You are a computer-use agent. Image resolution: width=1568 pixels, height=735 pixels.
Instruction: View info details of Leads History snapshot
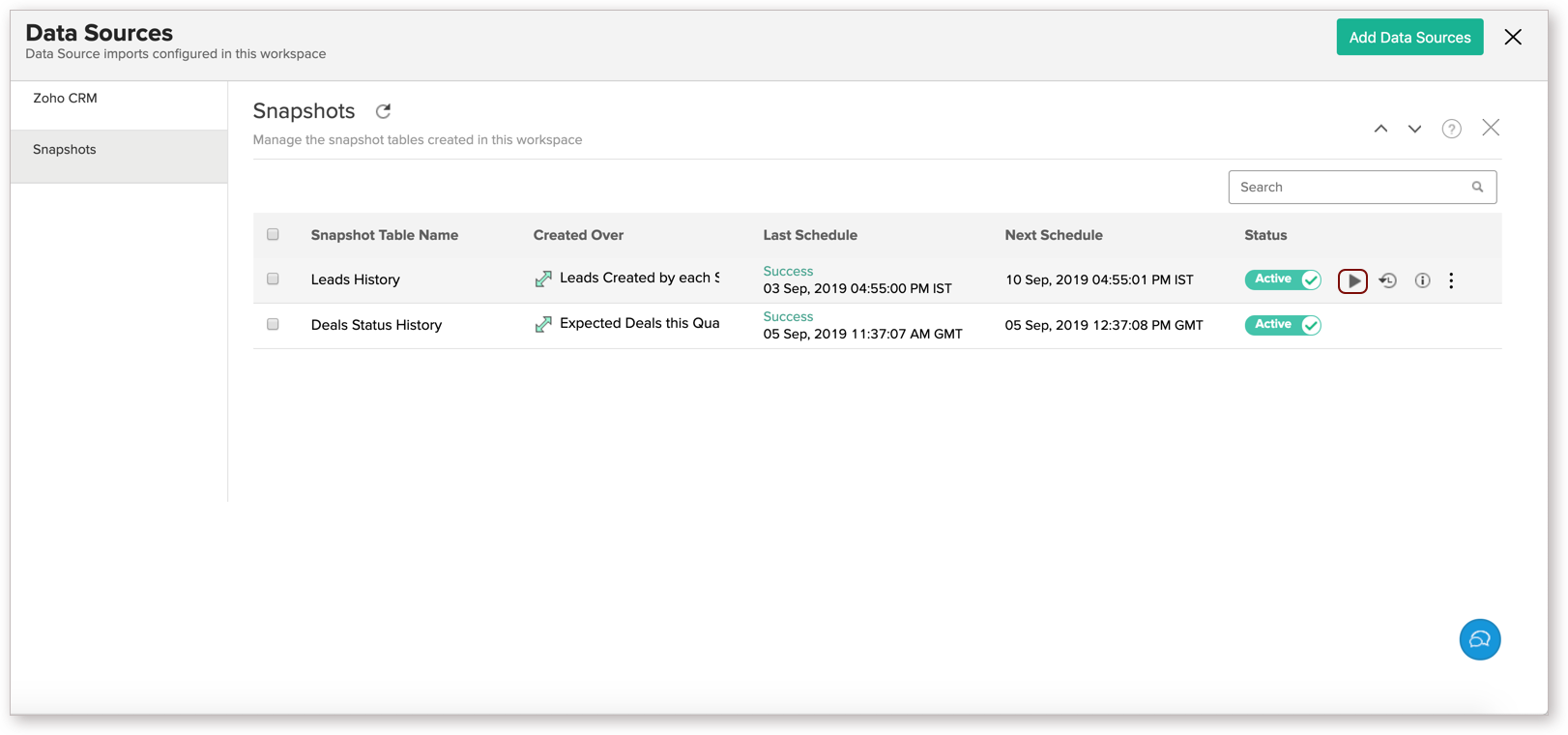coord(1422,280)
